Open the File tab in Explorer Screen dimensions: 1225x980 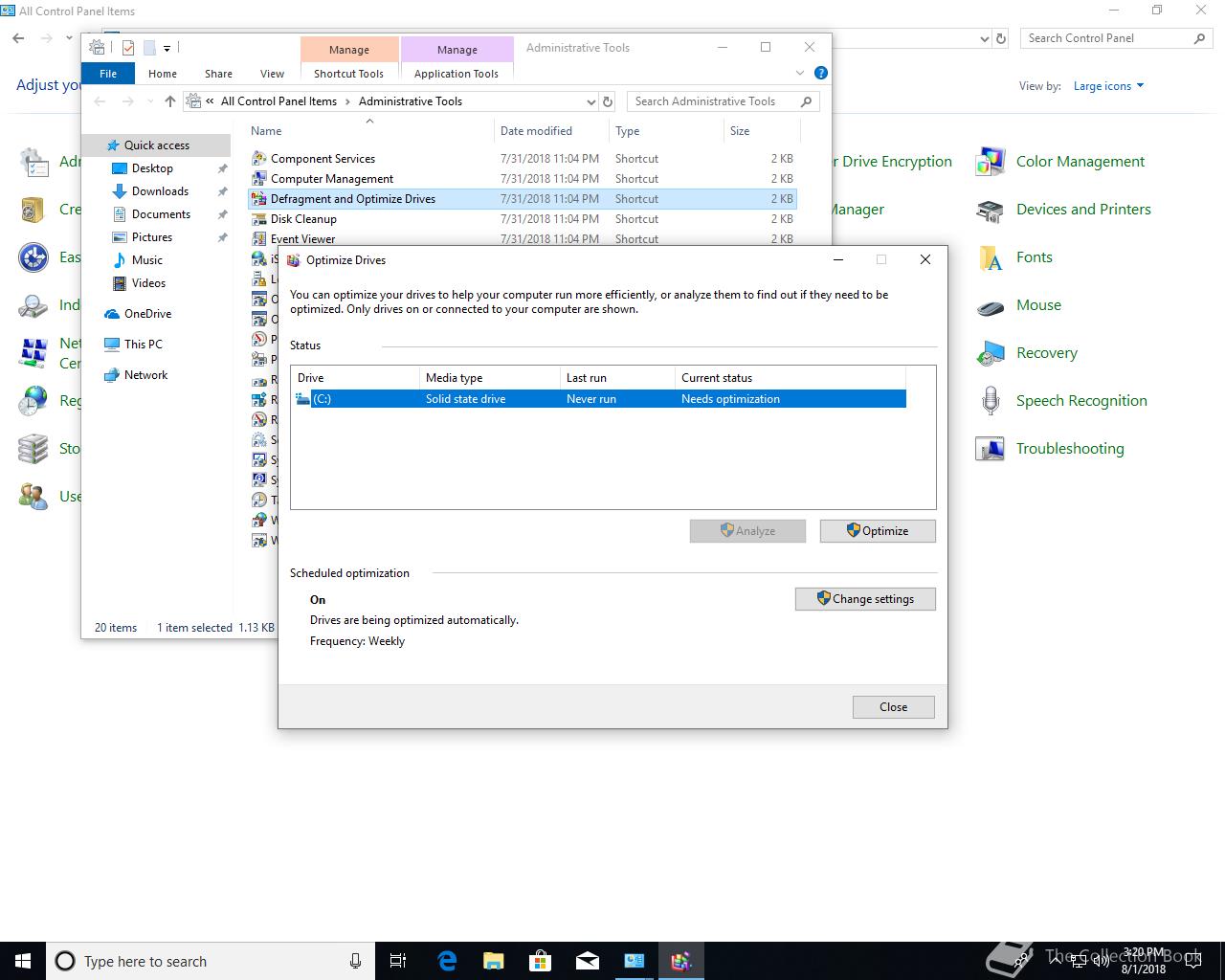(108, 74)
